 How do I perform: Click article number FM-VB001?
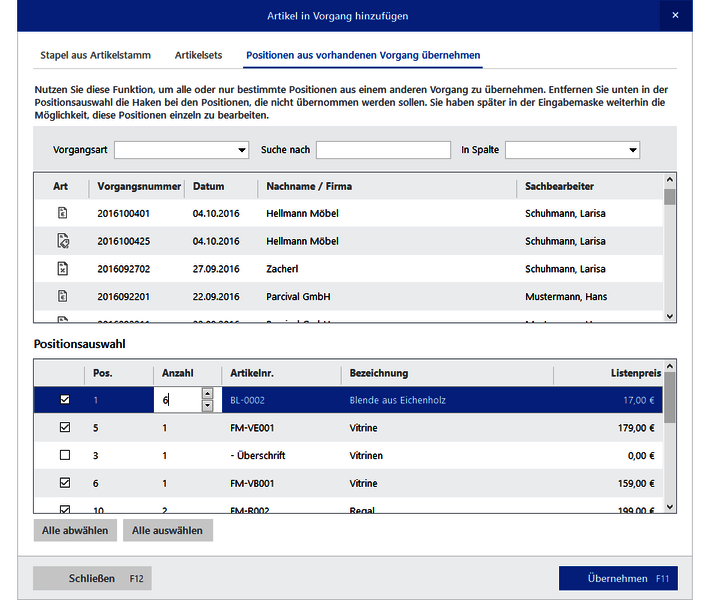pos(252,484)
